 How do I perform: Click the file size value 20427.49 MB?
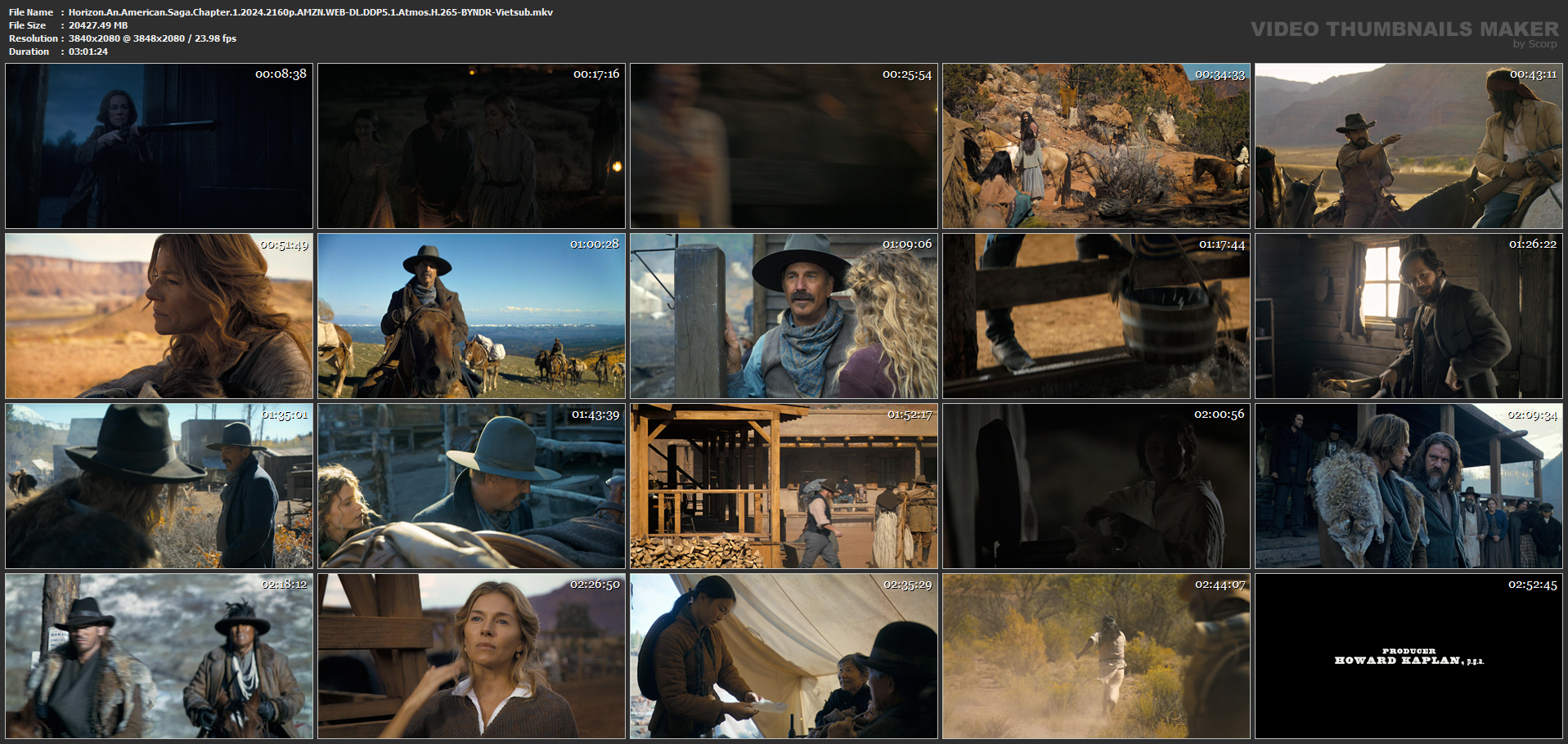pos(98,25)
